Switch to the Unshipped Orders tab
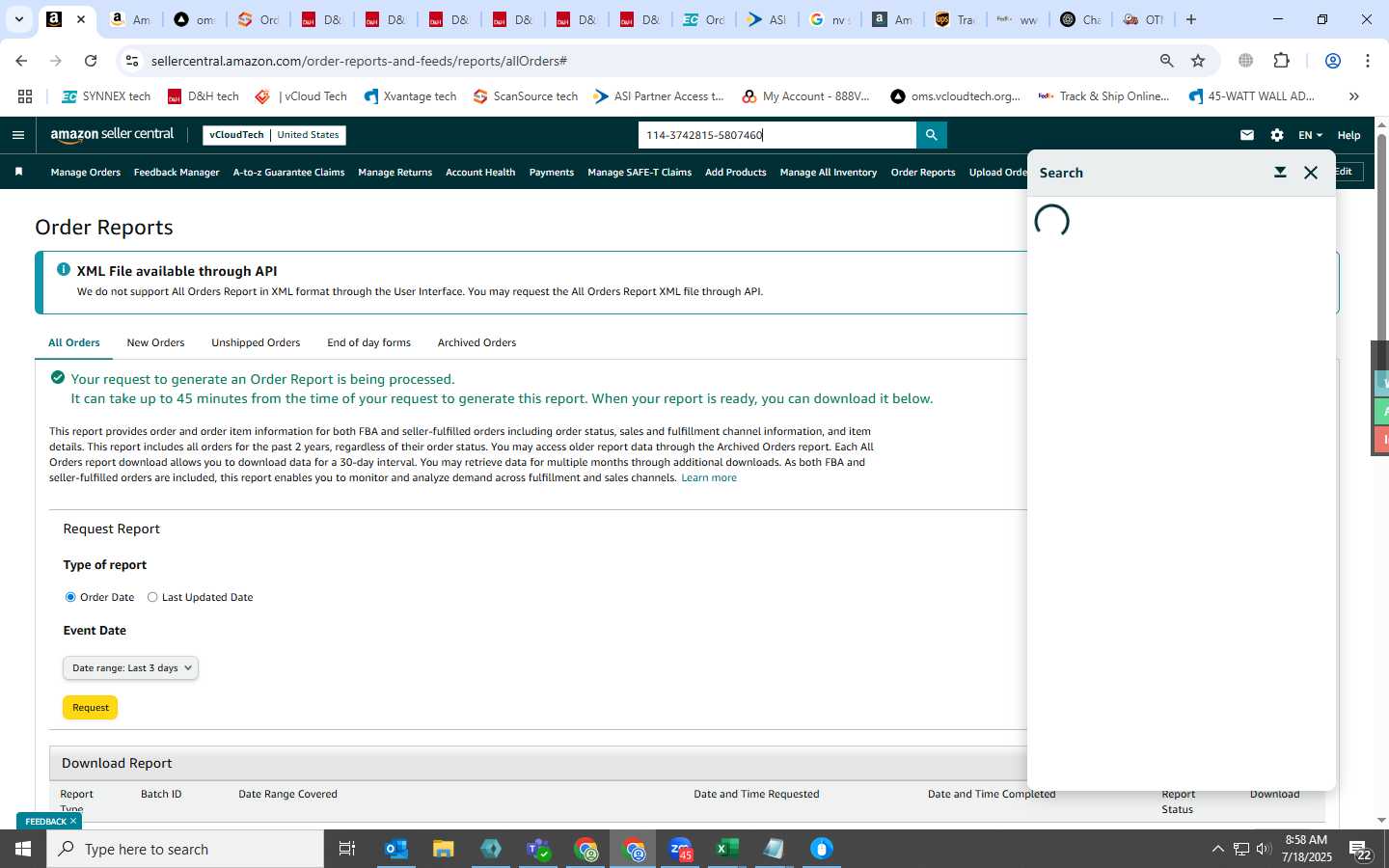The width and height of the screenshot is (1389, 868). (x=256, y=342)
